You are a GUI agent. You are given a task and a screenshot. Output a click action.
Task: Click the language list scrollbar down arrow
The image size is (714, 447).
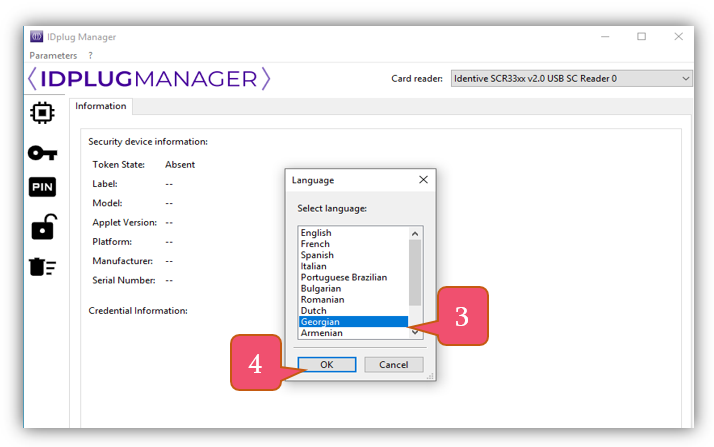pos(416,332)
